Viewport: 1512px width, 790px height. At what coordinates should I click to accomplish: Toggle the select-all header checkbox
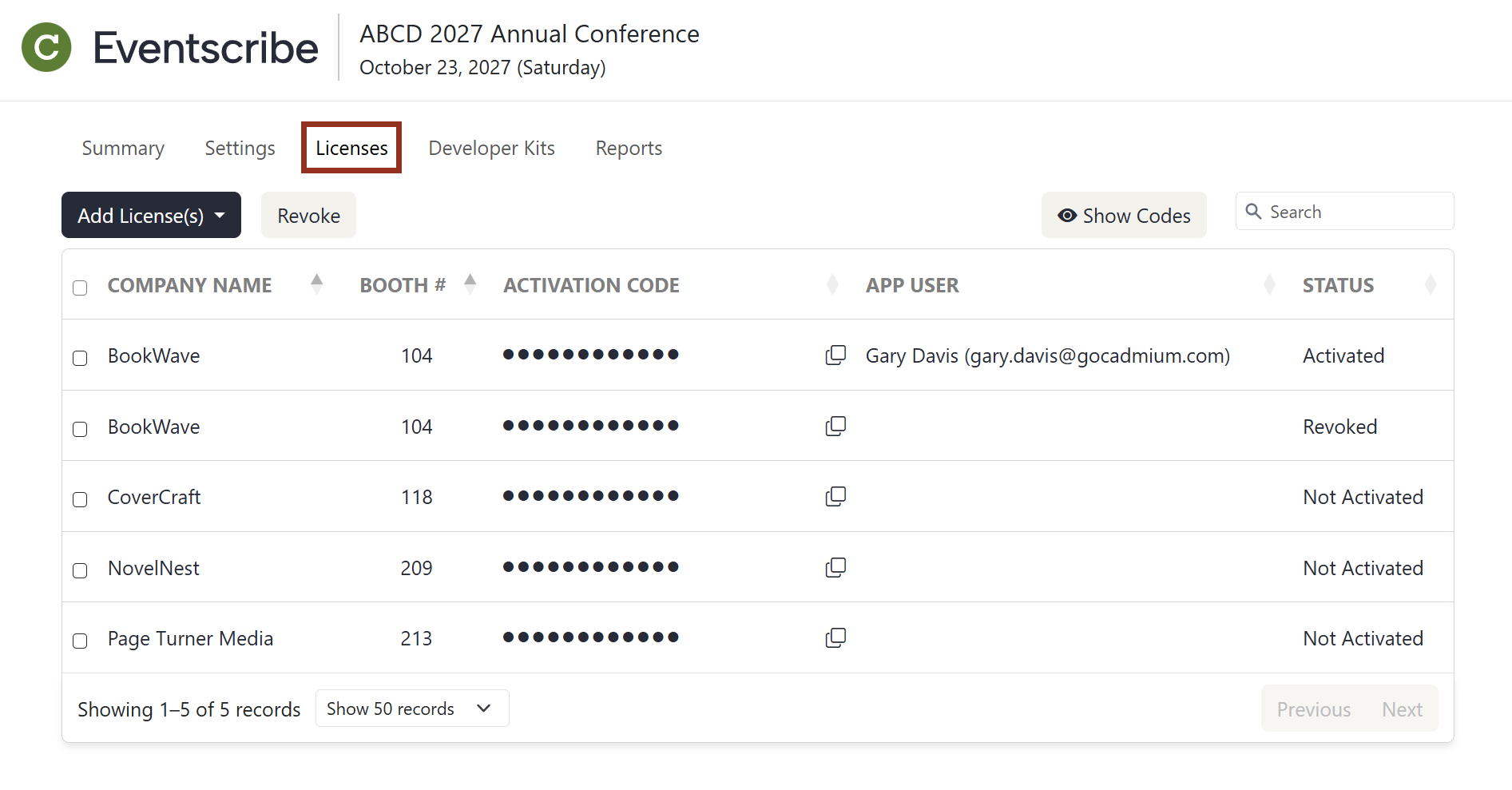coord(80,288)
